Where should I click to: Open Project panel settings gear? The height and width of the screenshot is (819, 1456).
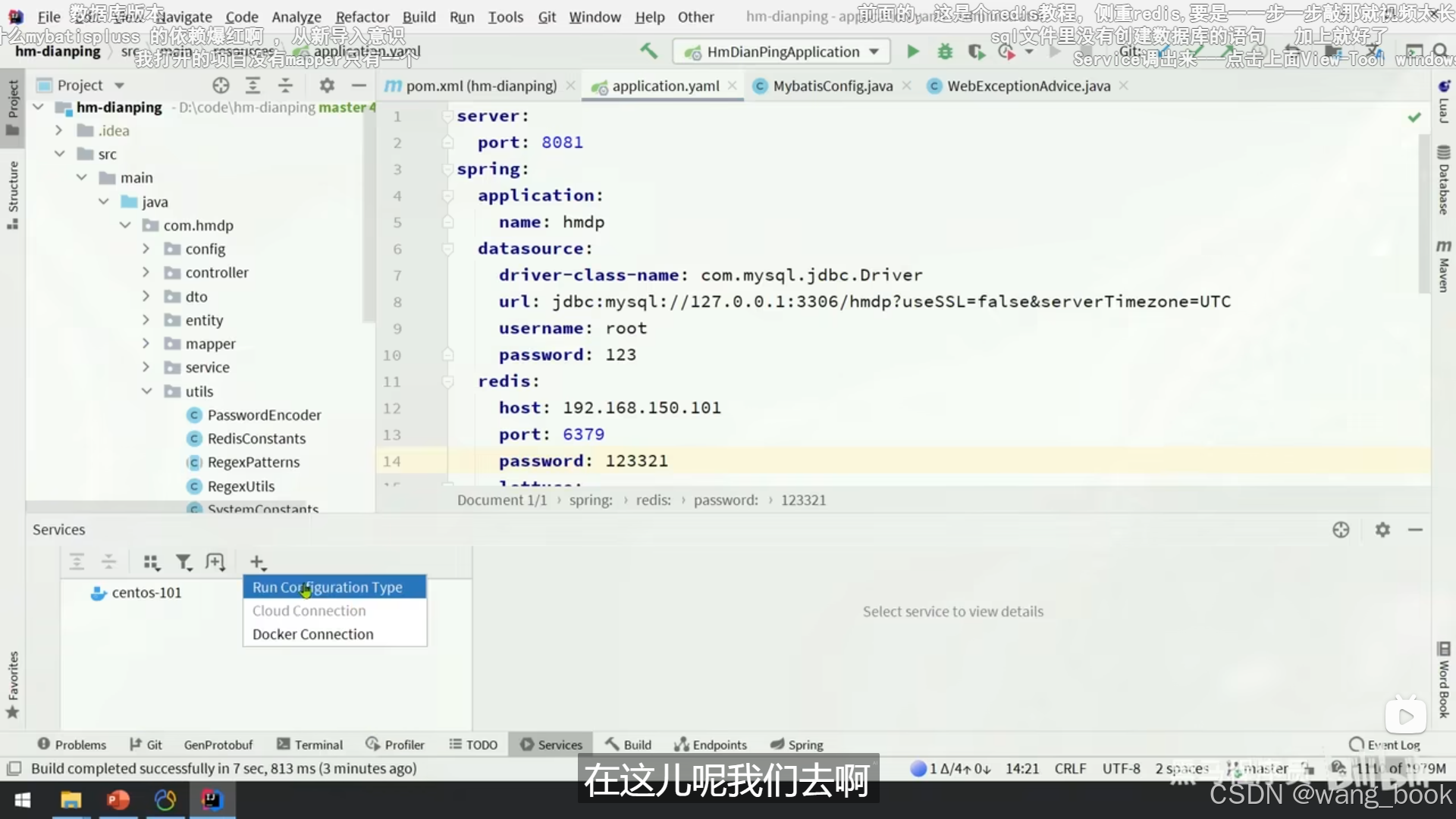pyautogui.click(x=327, y=85)
